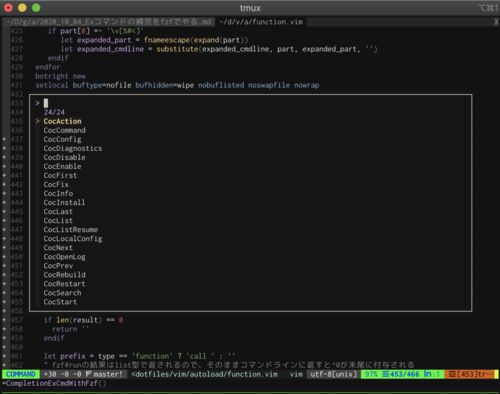This screenshot has height=394, width=500.
Task: Select CocFix entry
Action: click(56, 184)
